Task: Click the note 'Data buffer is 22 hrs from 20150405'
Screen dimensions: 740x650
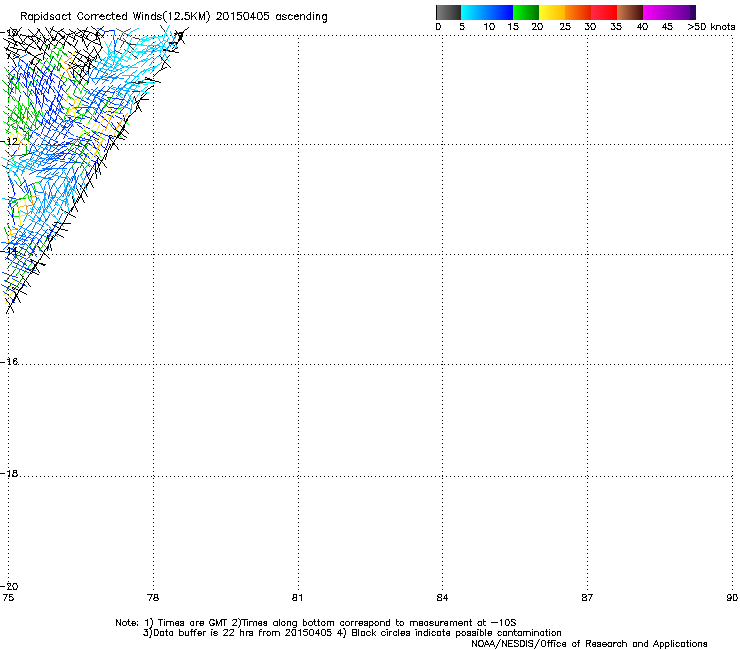Action: 243,633
